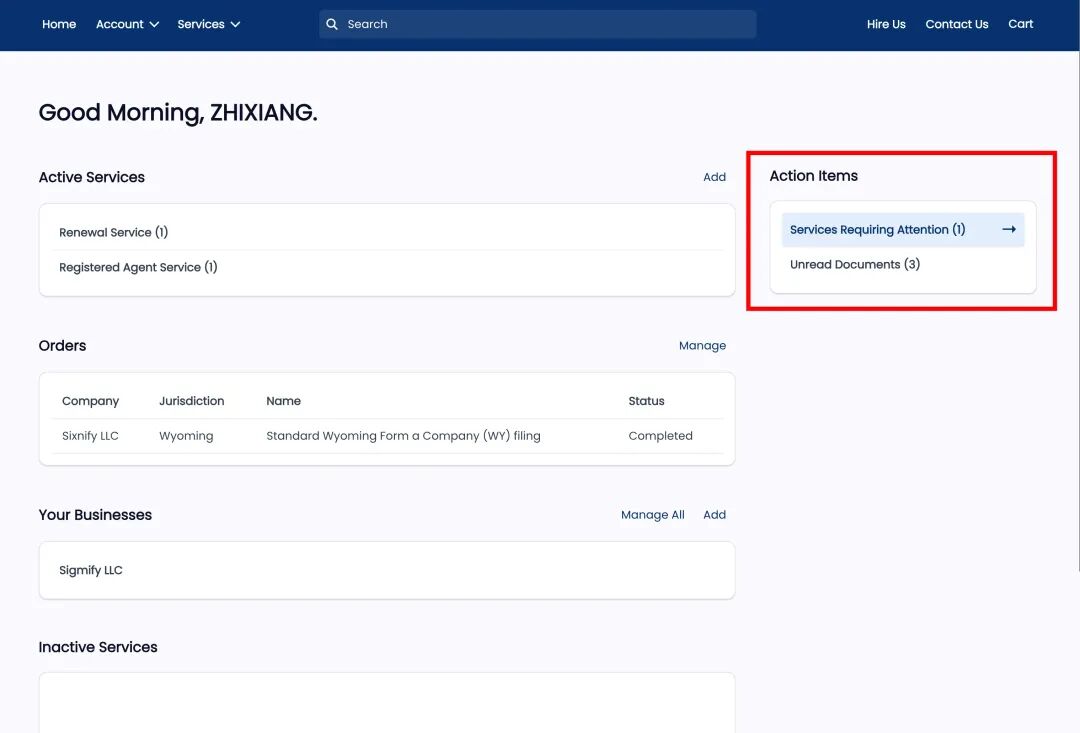1080x733 pixels.
Task: Open the Sigmify LLC business
Action: tap(91, 570)
